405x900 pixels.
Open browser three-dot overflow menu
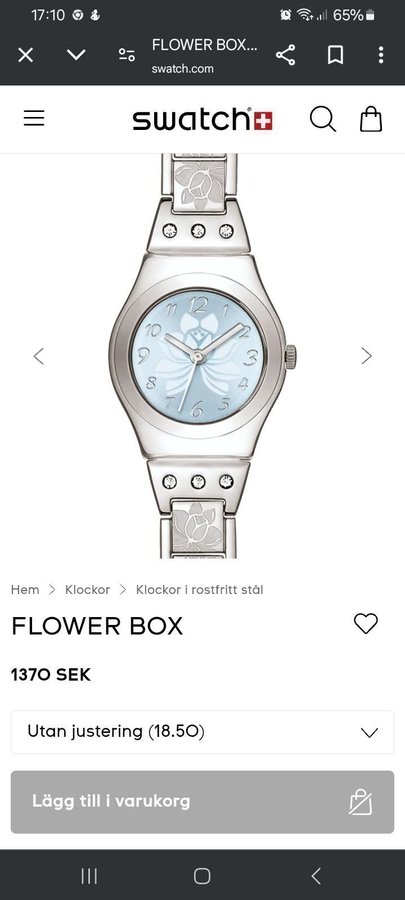click(x=380, y=55)
